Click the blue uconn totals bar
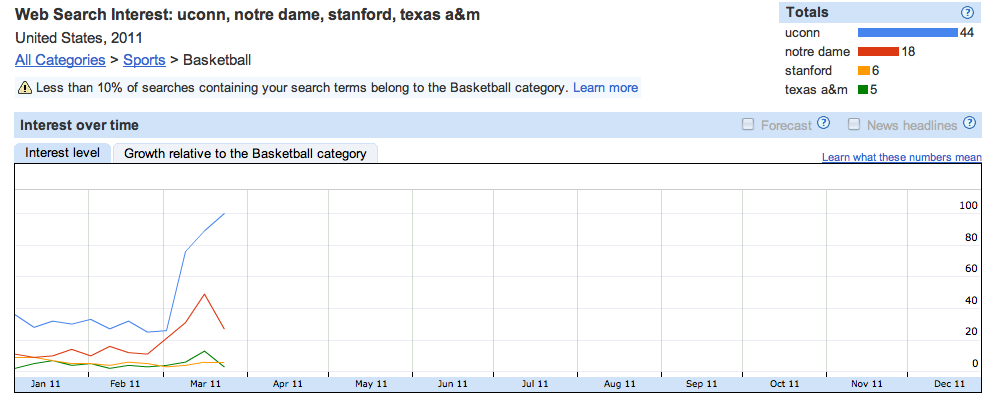 tap(908, 33)
